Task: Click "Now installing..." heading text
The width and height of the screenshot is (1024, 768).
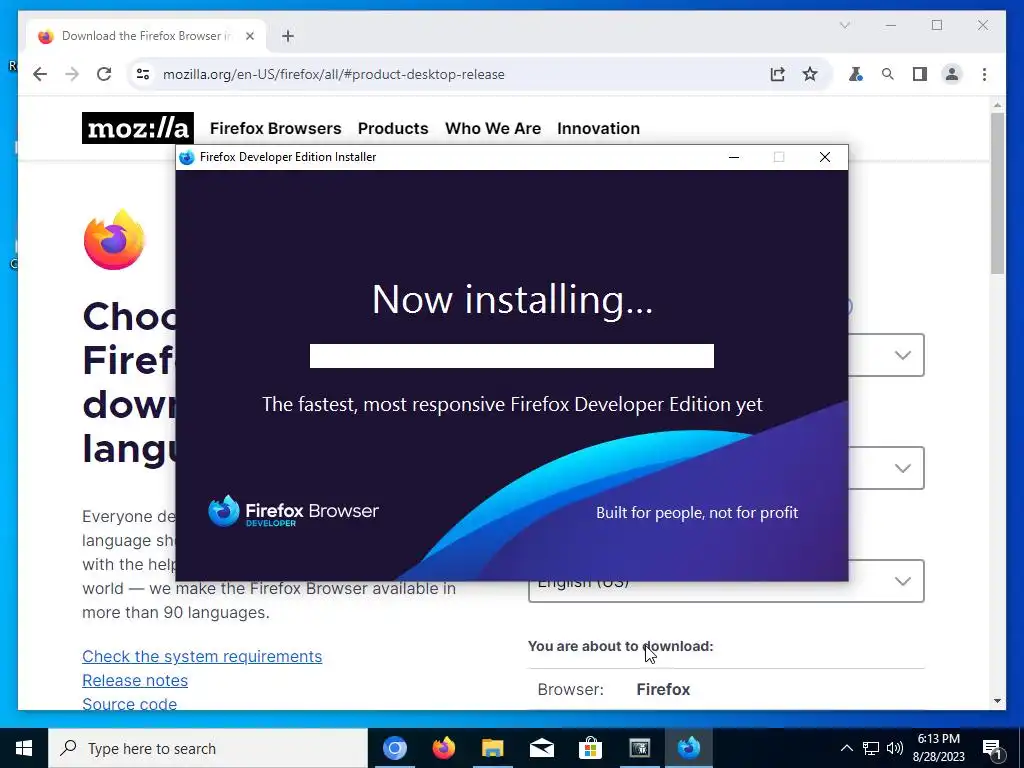Action: click(x=512, y=300)
